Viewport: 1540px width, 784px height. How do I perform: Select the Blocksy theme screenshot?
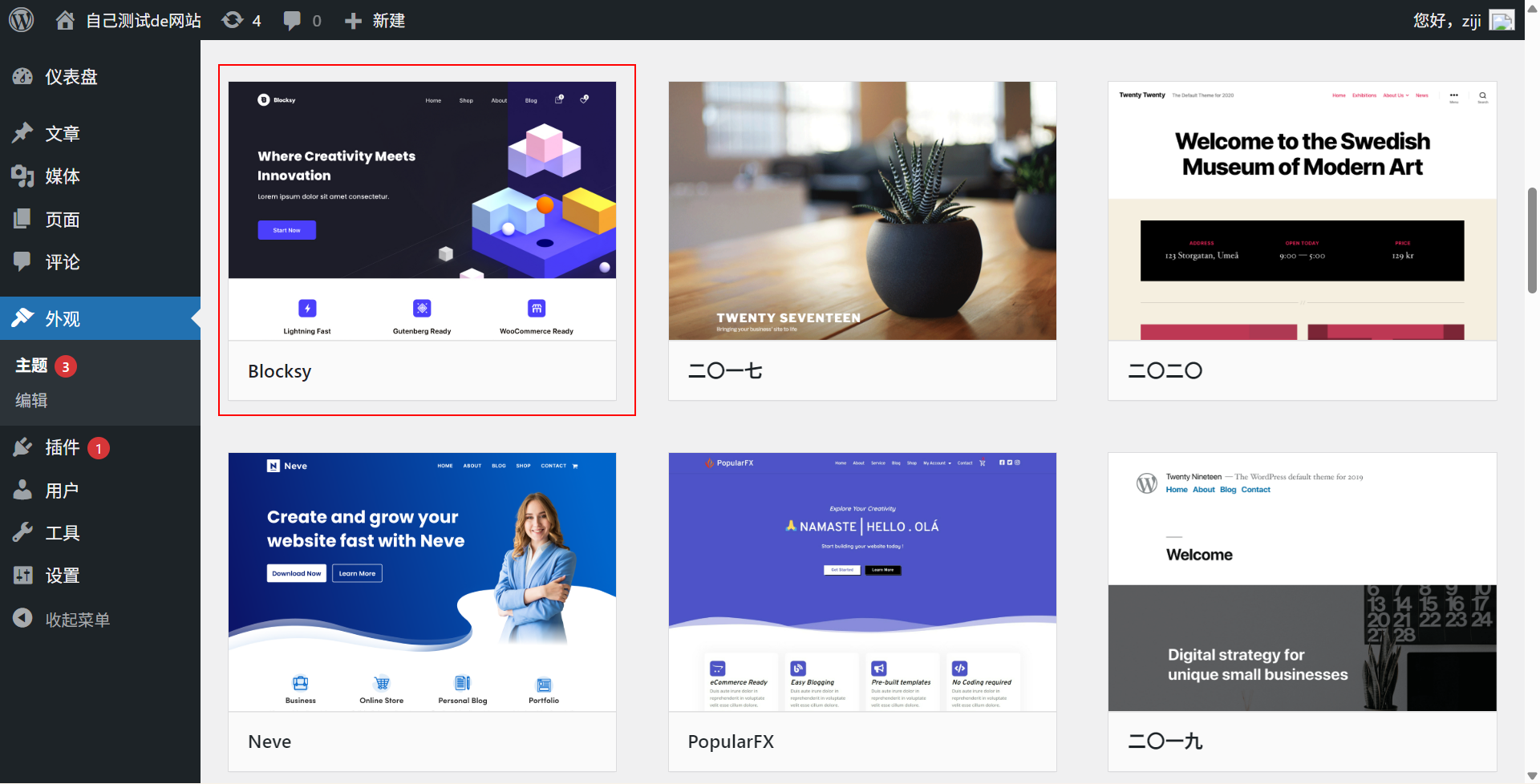coord(422,211)
